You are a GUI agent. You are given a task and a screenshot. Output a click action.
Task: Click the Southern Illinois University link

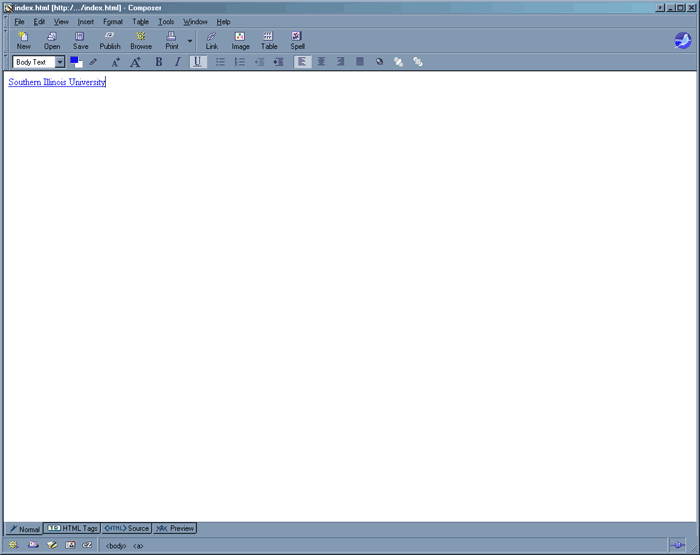56,82
